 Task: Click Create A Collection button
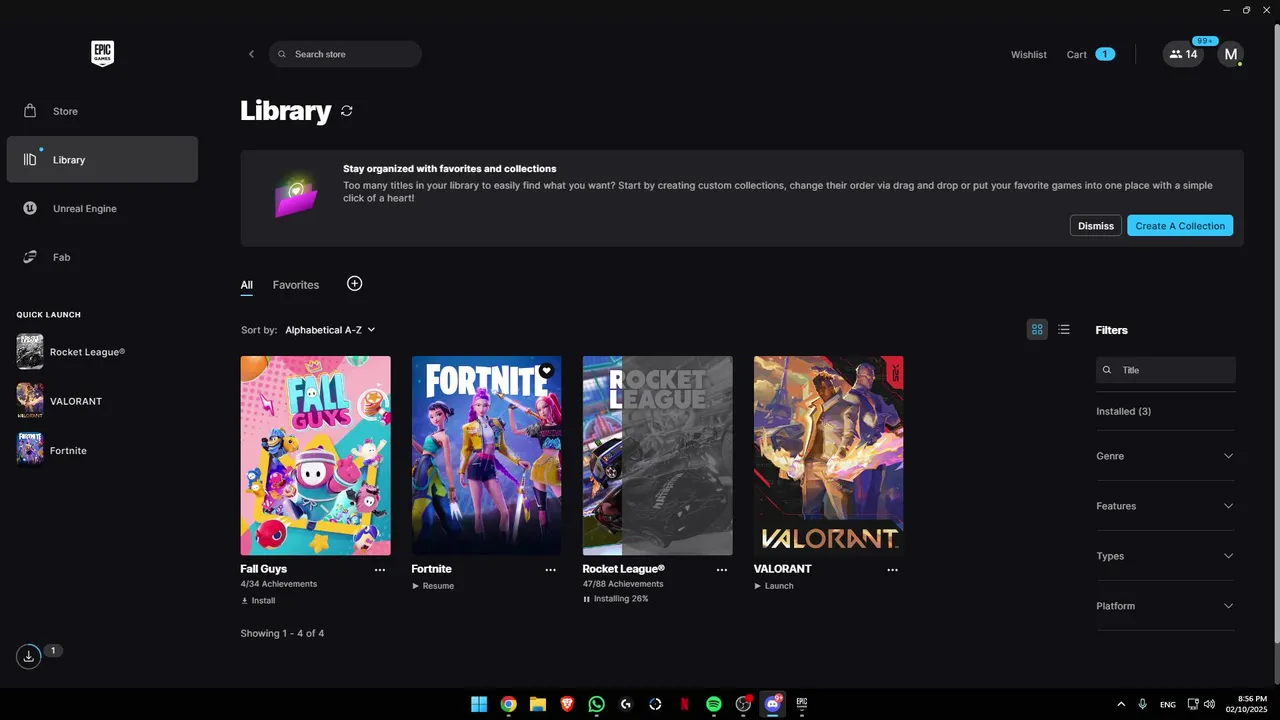[x=1180, y=226]
